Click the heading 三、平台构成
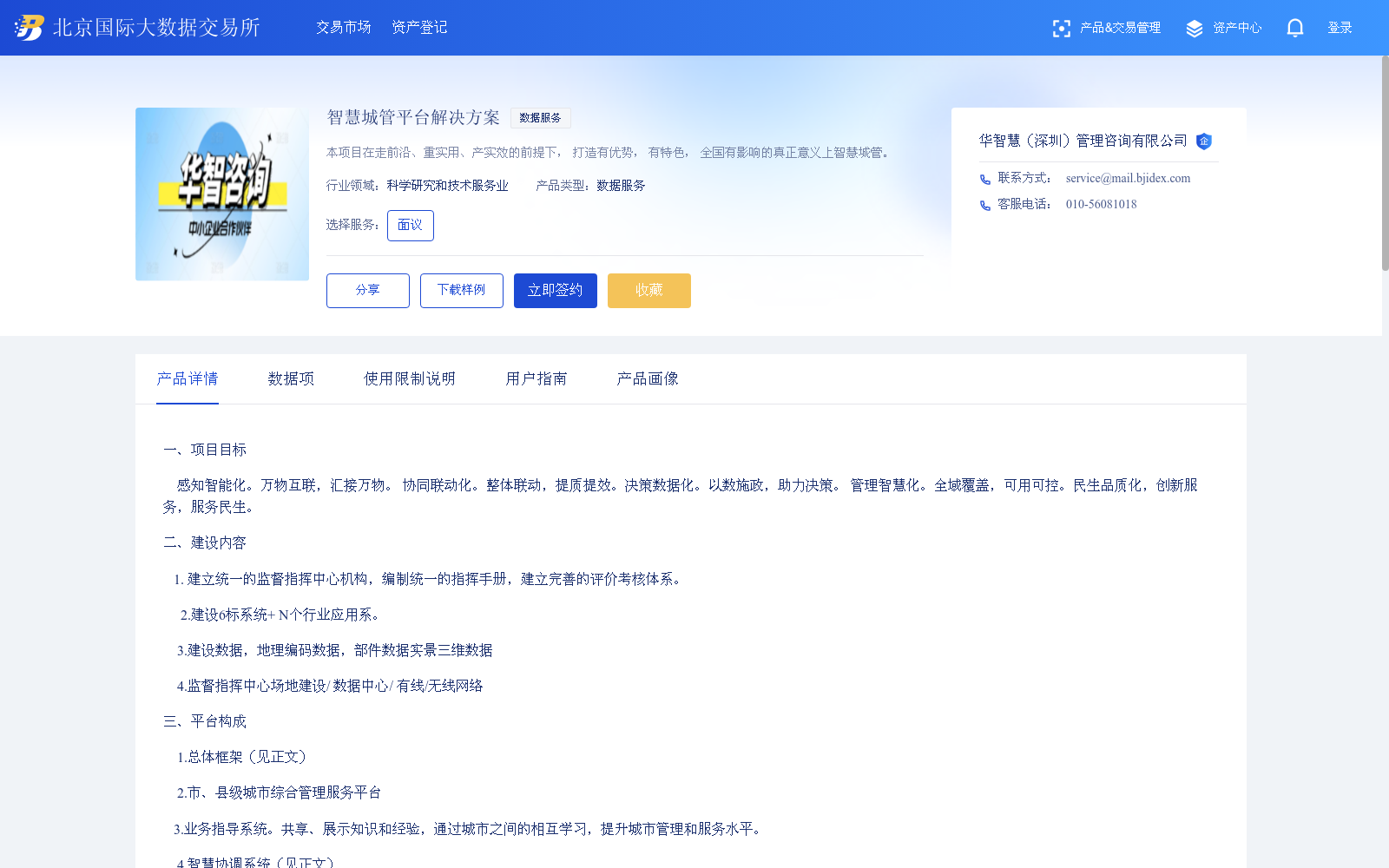 click(205, 721)
